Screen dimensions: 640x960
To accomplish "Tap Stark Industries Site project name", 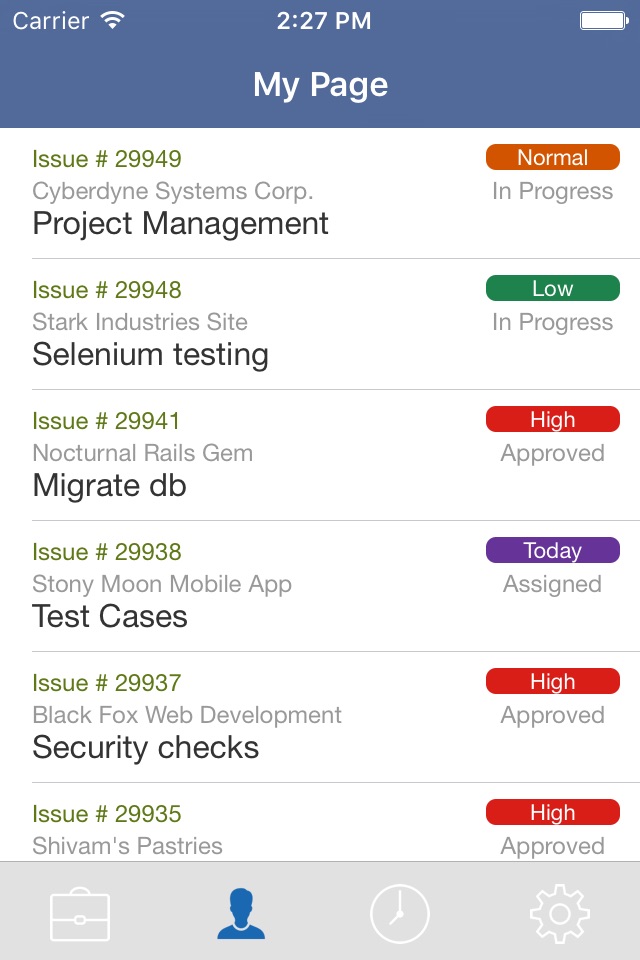I will pos(140,322).
